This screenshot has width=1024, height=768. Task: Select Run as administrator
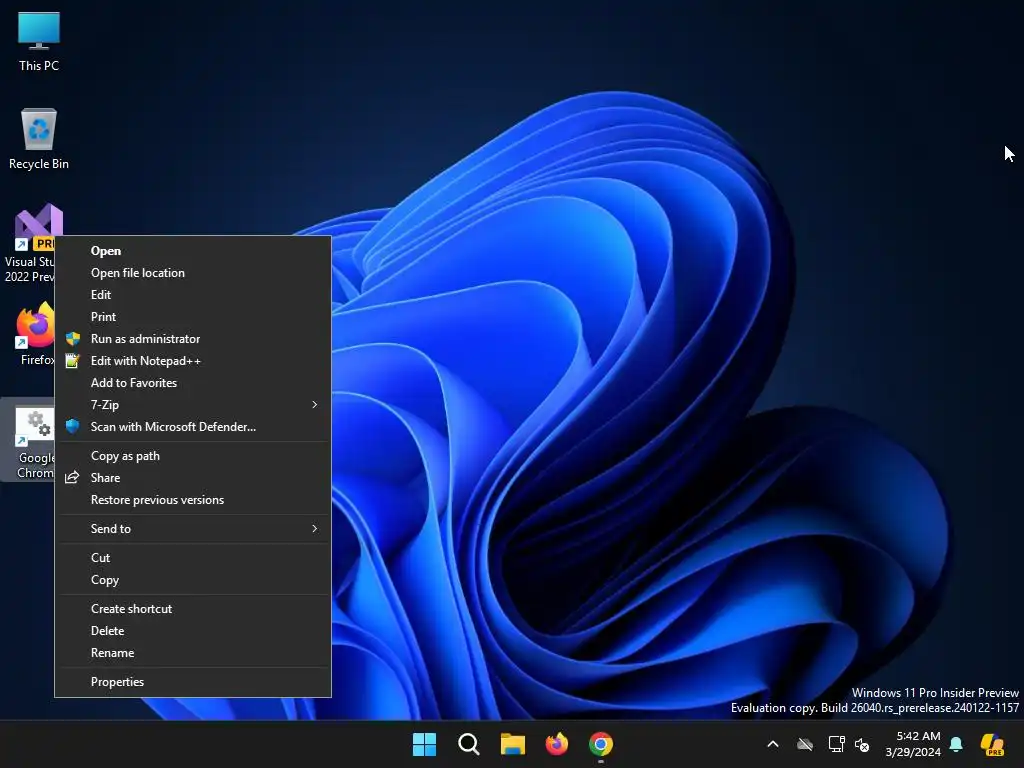pyautogui.click(x=193, y=339)
